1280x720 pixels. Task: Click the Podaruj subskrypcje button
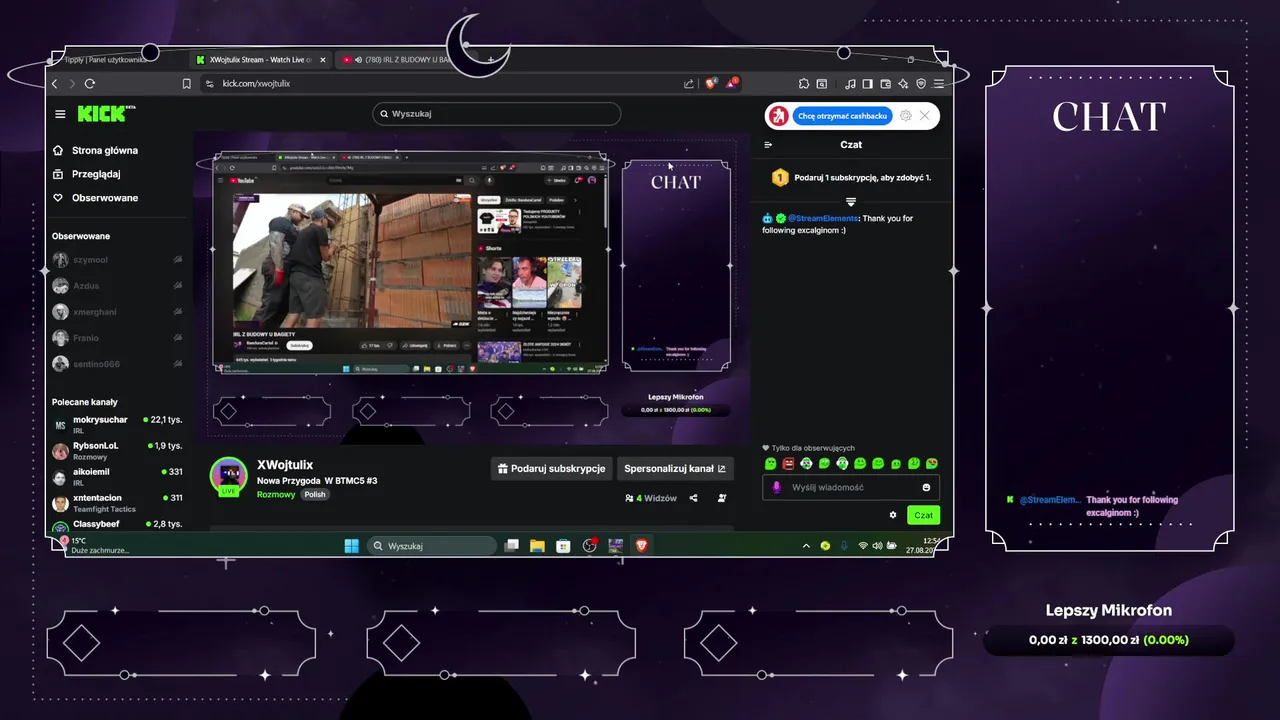[550, 468]
